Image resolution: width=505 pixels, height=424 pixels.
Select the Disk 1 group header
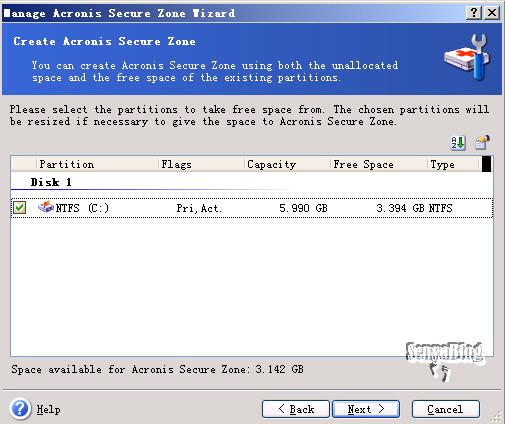[51, 182]
